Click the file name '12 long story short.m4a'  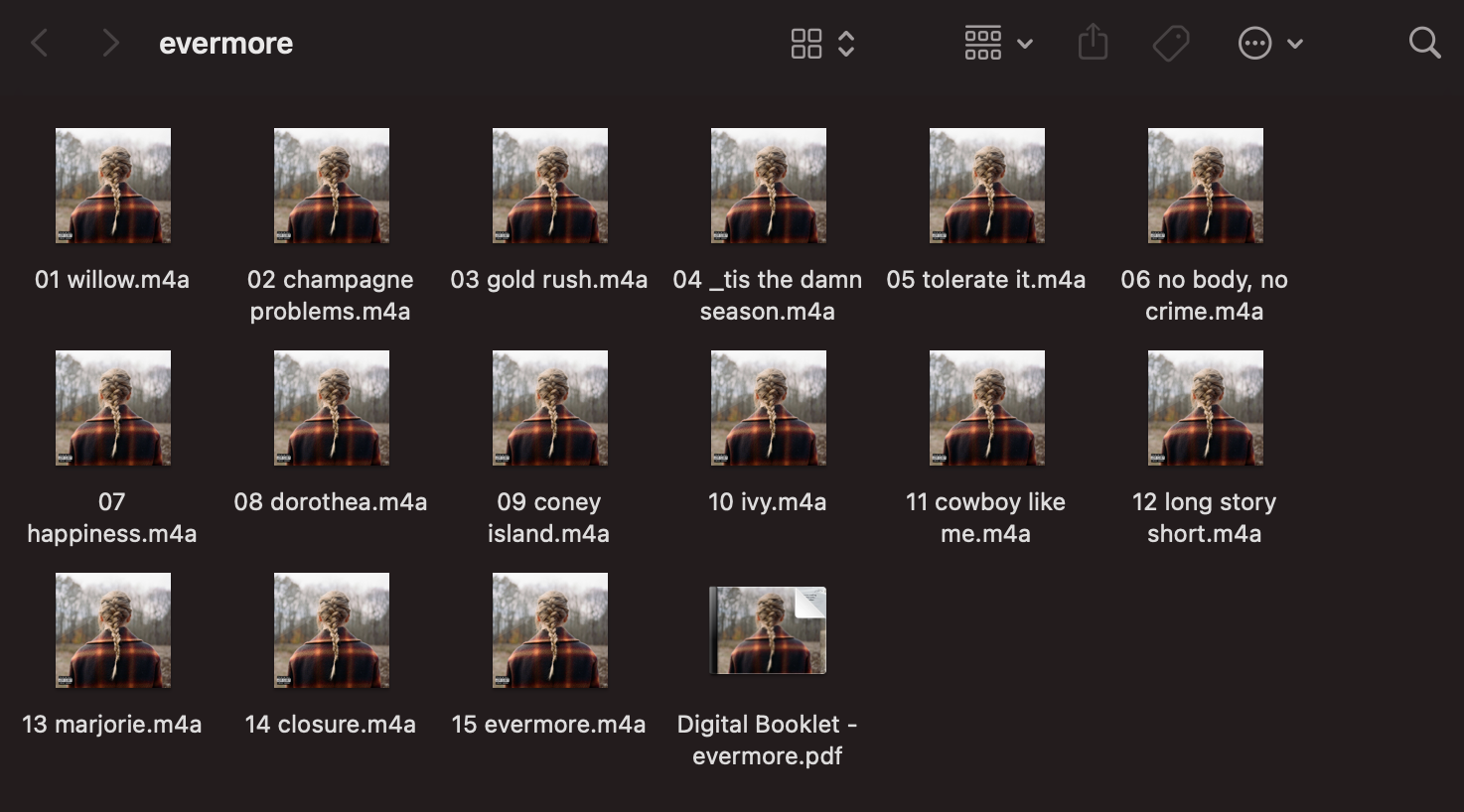(1205, 518)
